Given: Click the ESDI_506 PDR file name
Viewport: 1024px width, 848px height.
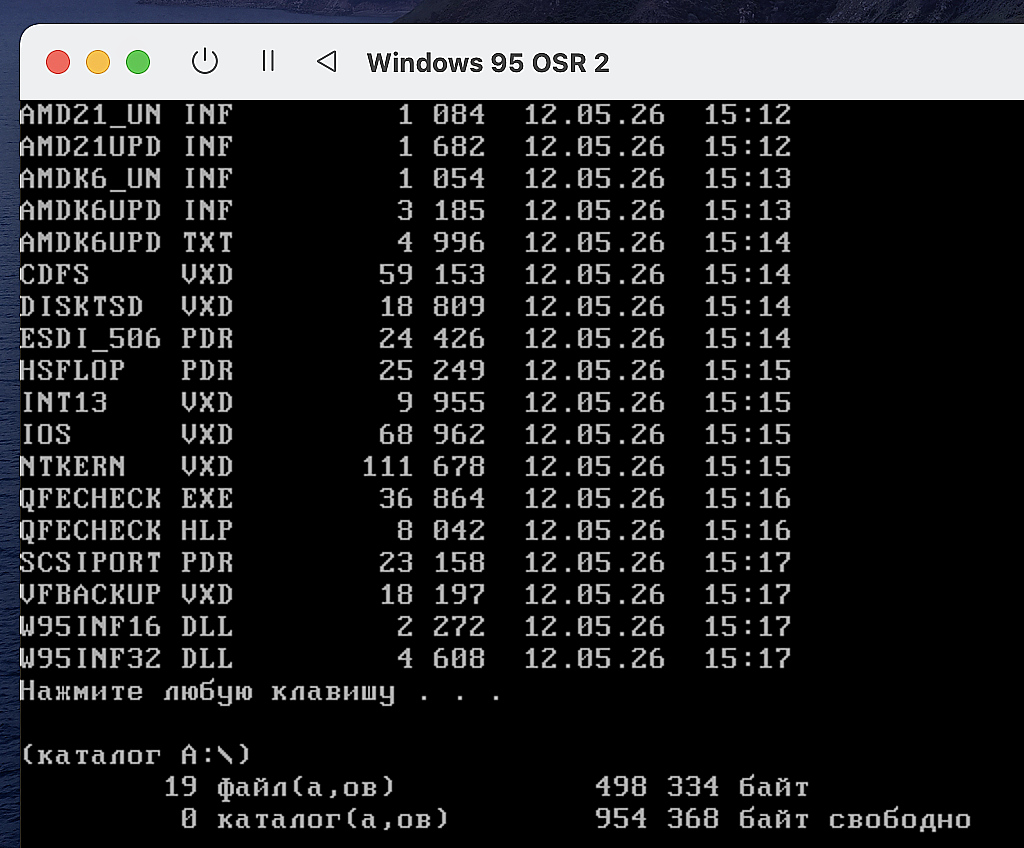Looking at the screenshot, I should click(x=126, y=338).
